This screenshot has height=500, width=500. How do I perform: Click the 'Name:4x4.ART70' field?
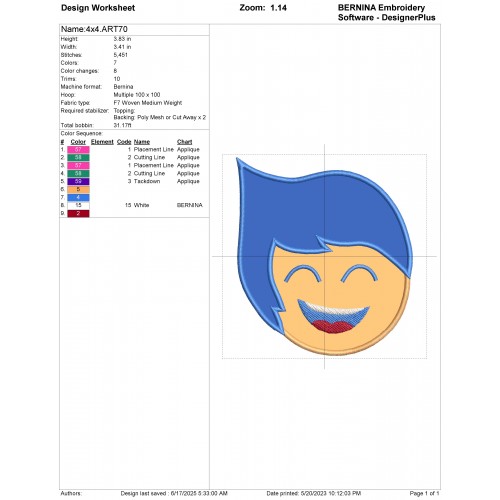point(94,29)
